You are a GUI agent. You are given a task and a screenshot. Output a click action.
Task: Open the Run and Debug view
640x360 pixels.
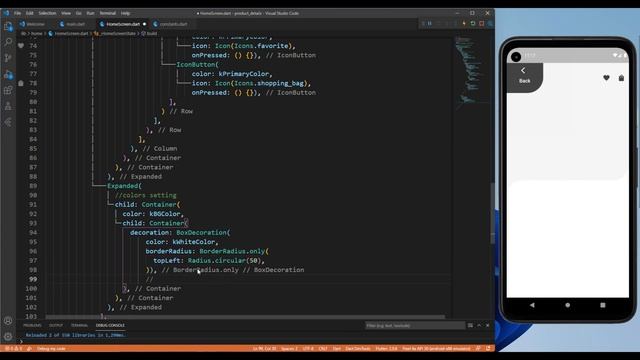8,74
